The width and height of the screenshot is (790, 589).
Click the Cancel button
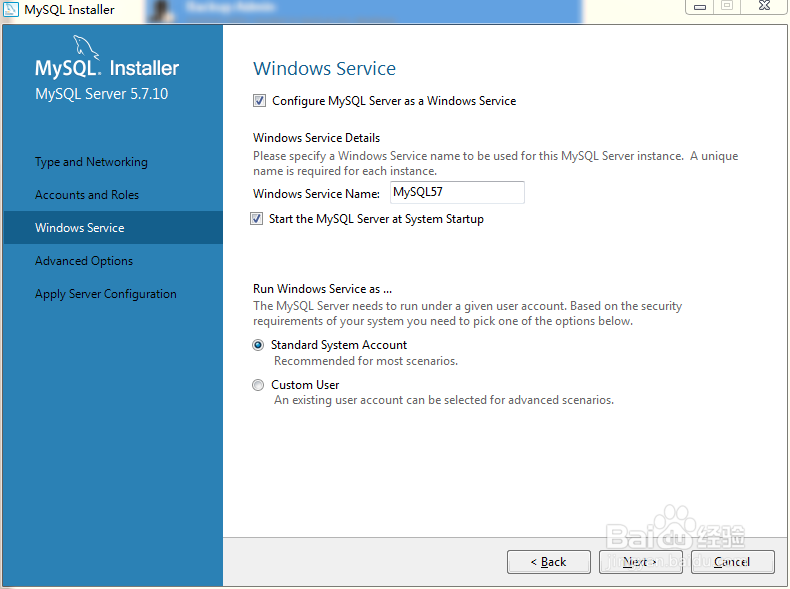click(x=733, y=562)
